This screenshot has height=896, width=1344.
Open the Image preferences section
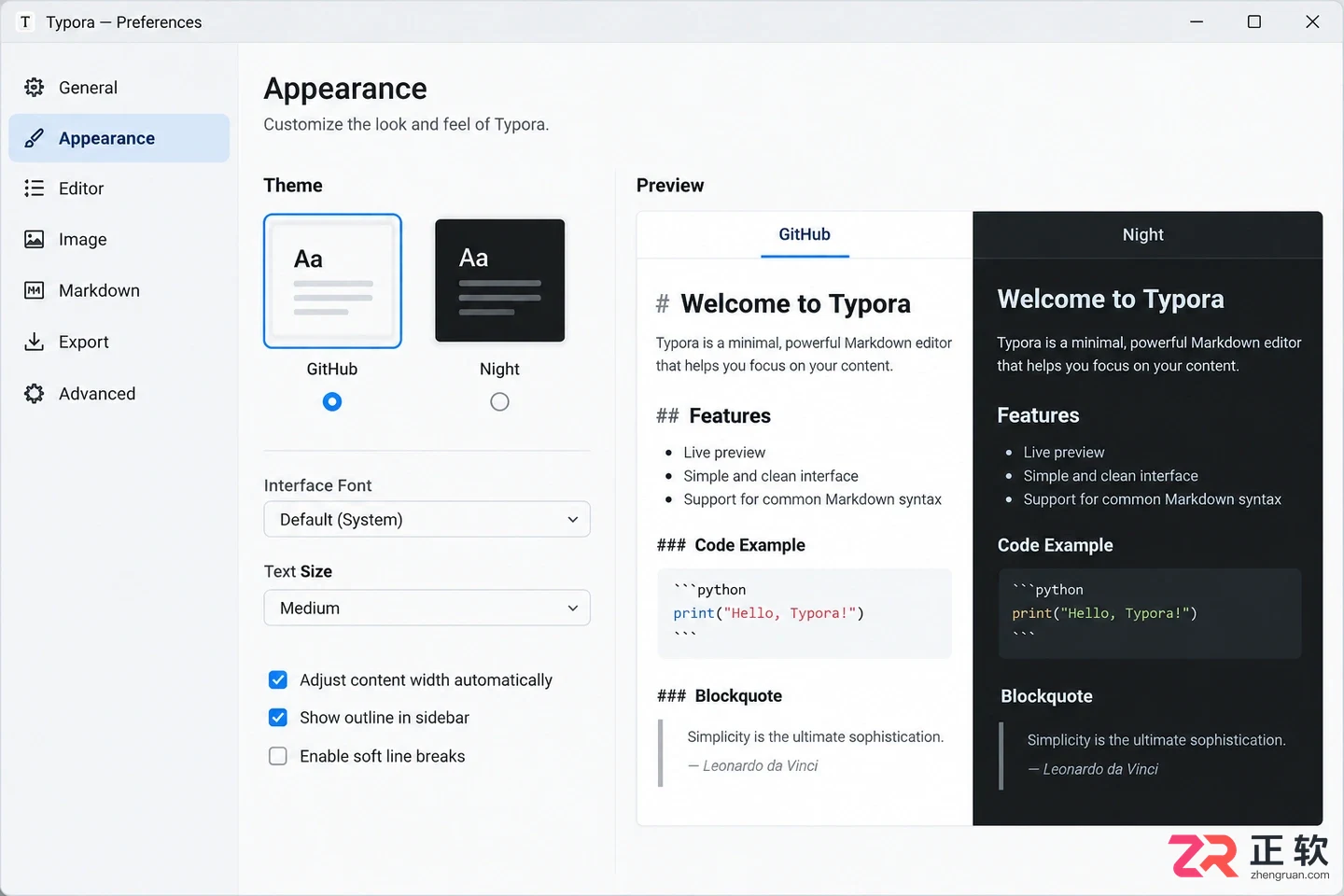(119, 240)
